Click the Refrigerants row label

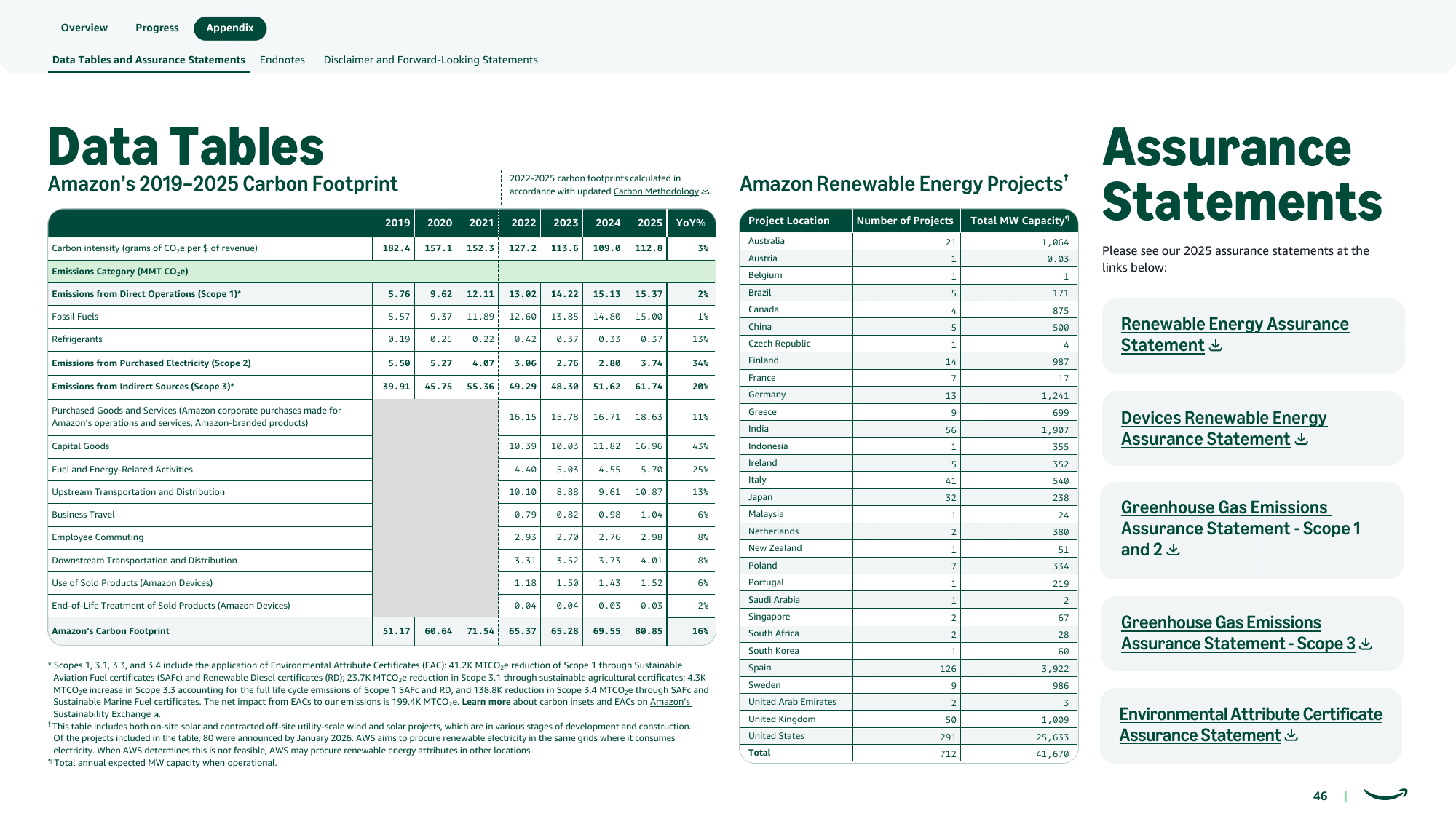[77, 339]
